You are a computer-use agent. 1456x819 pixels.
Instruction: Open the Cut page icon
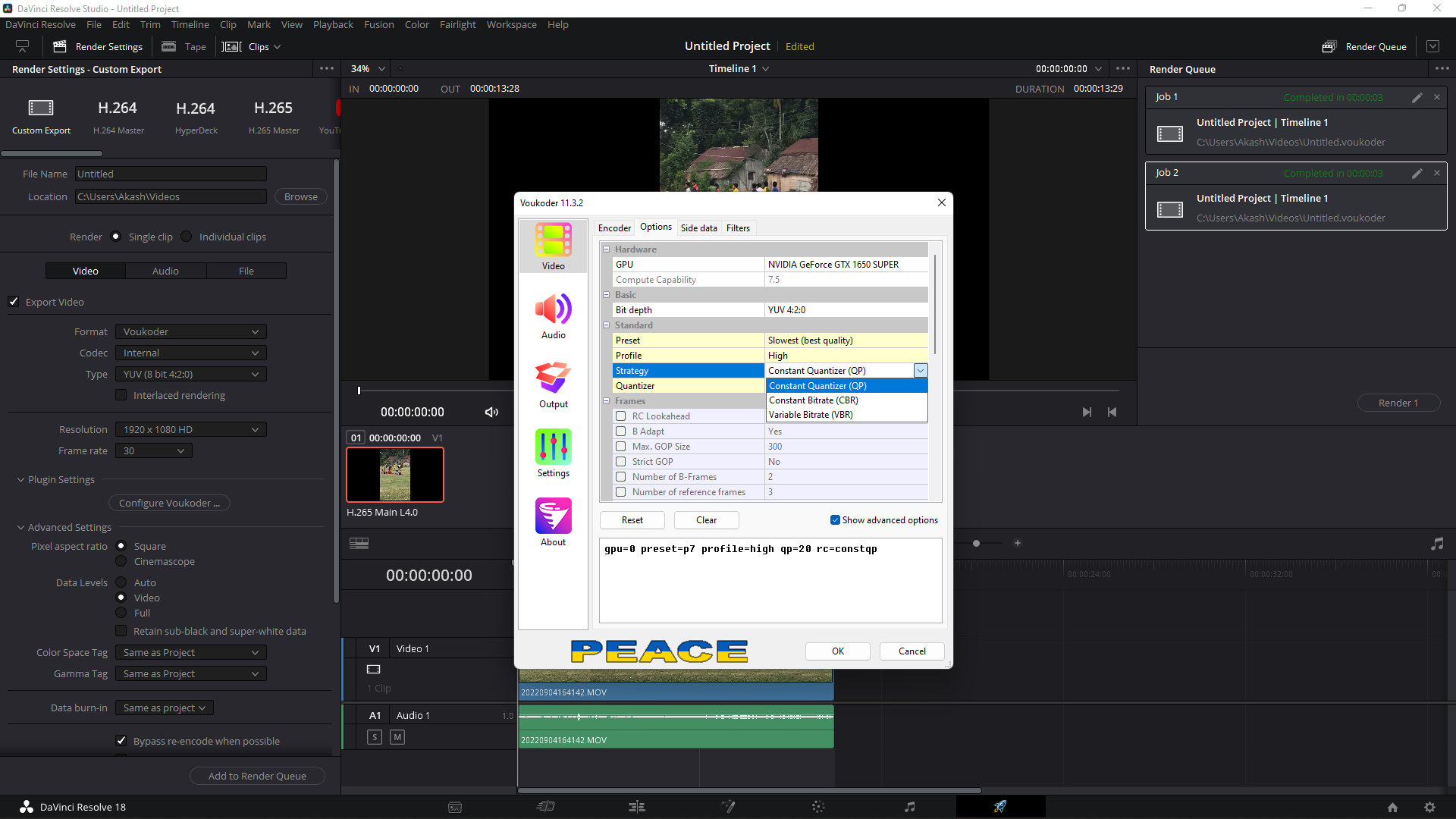[x=546, y=807]
